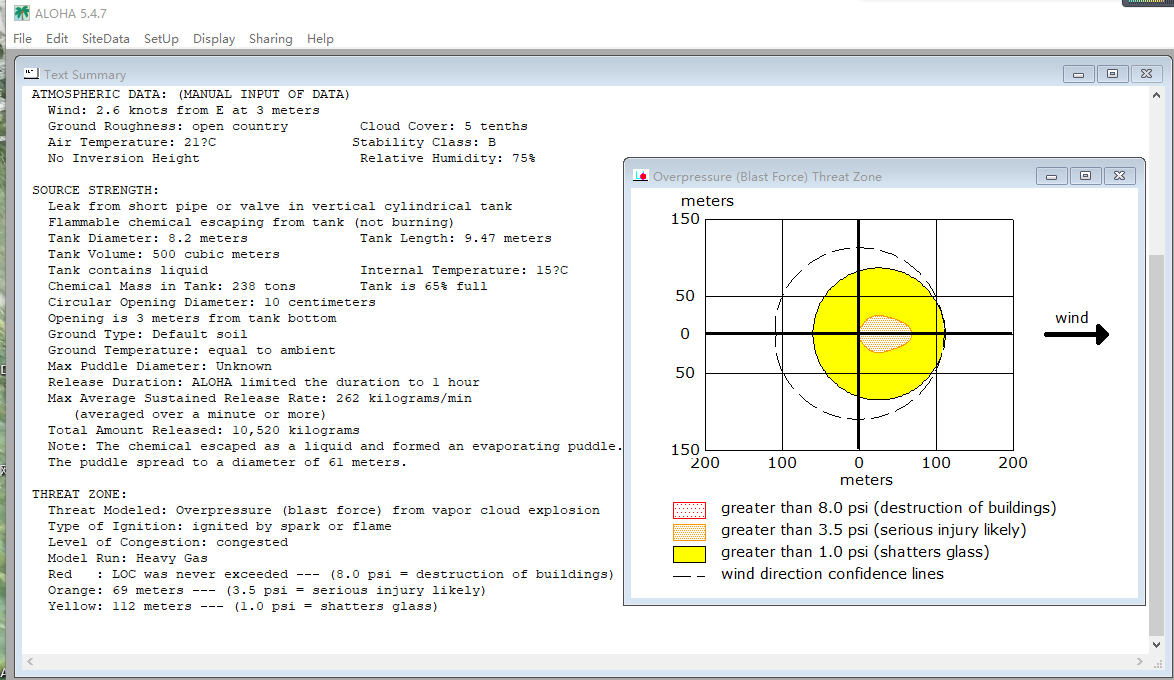Screen dimensions: 1174x680
Task: Open the Display menu
Action: (x=214, y=39)
